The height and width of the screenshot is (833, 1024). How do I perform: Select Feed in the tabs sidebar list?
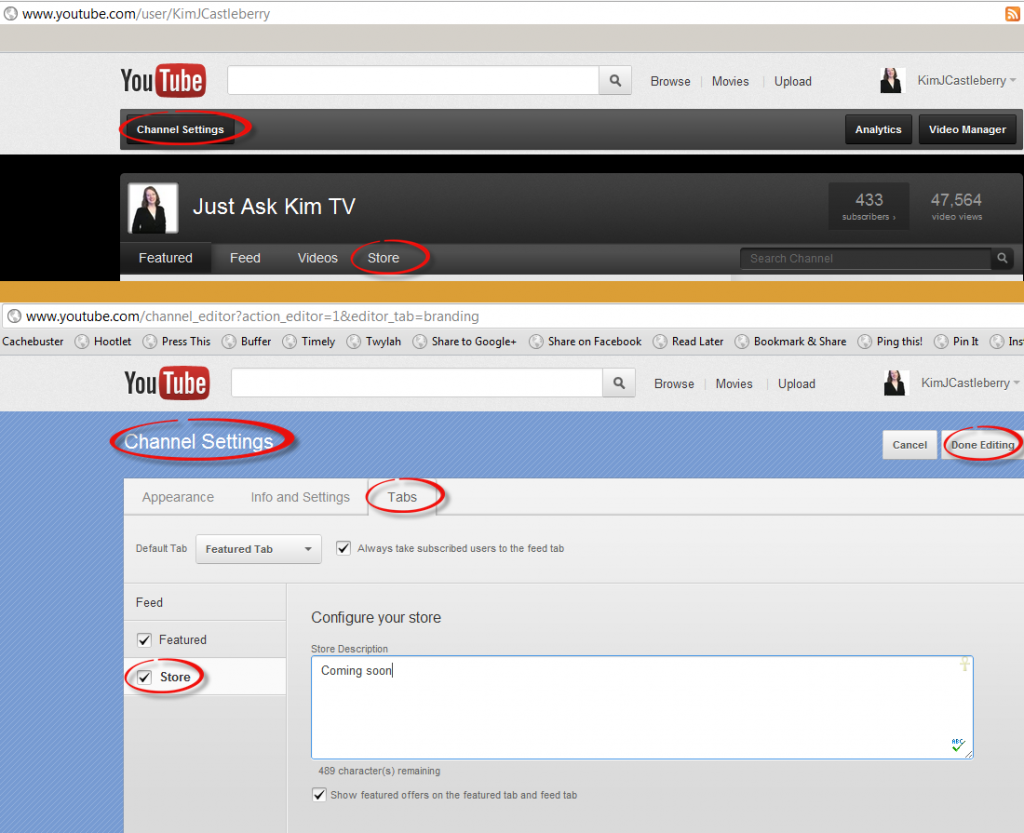point(205,602)
